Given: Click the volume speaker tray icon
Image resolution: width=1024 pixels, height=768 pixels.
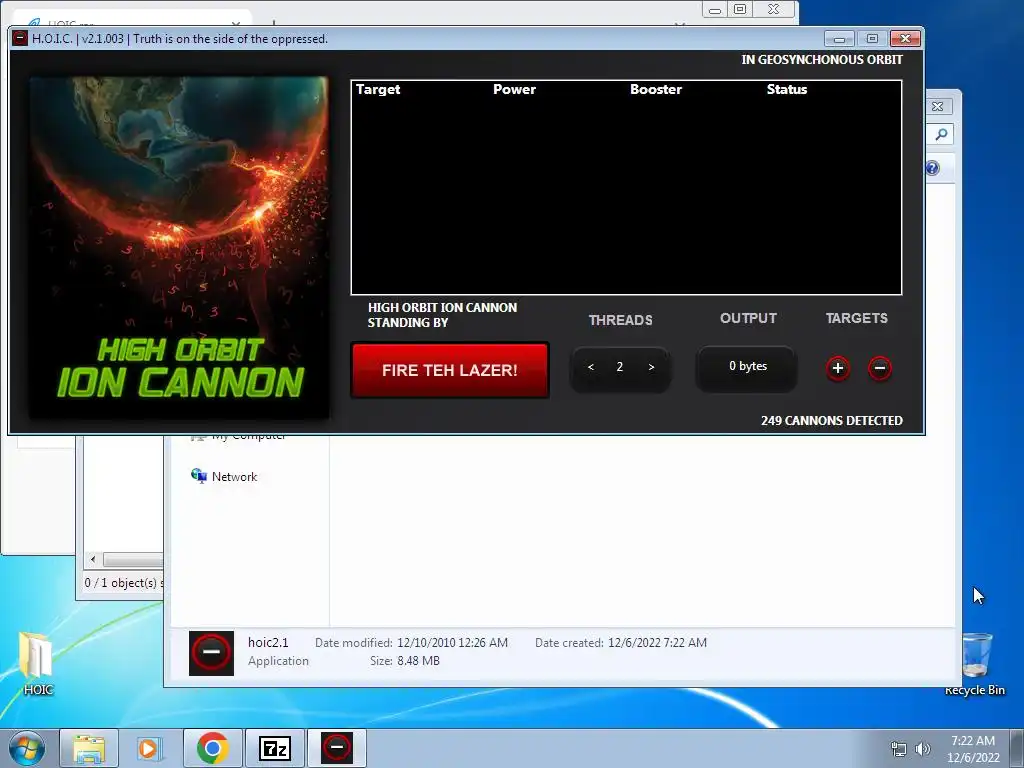Looking at the screenshot, I should [x=922, y=749].
